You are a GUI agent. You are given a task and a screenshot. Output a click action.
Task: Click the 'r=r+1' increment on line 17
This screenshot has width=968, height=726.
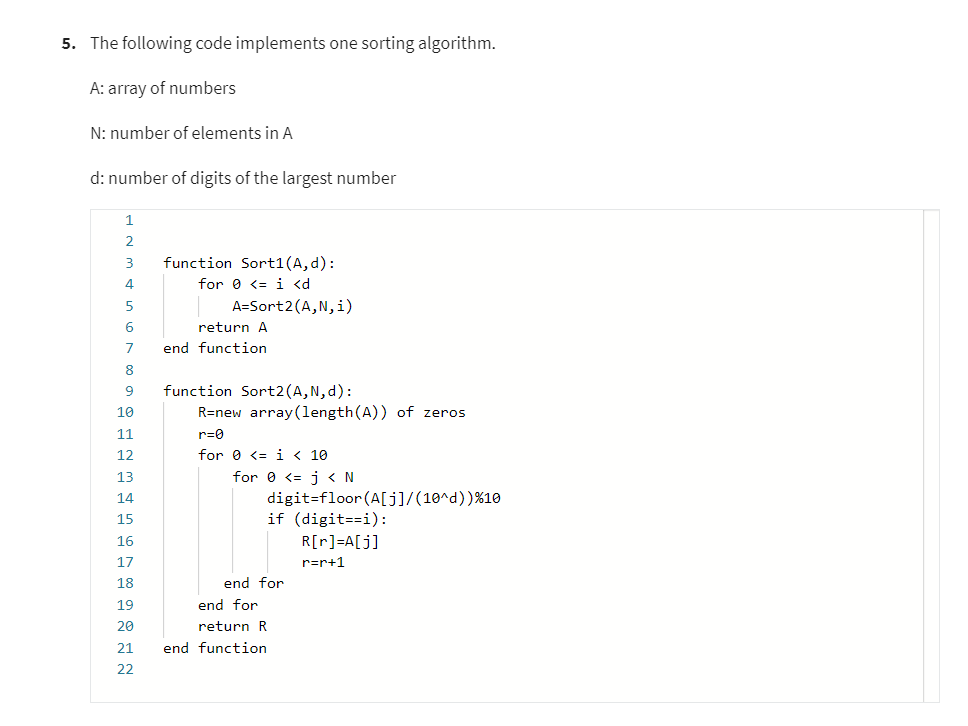(325, 561)
